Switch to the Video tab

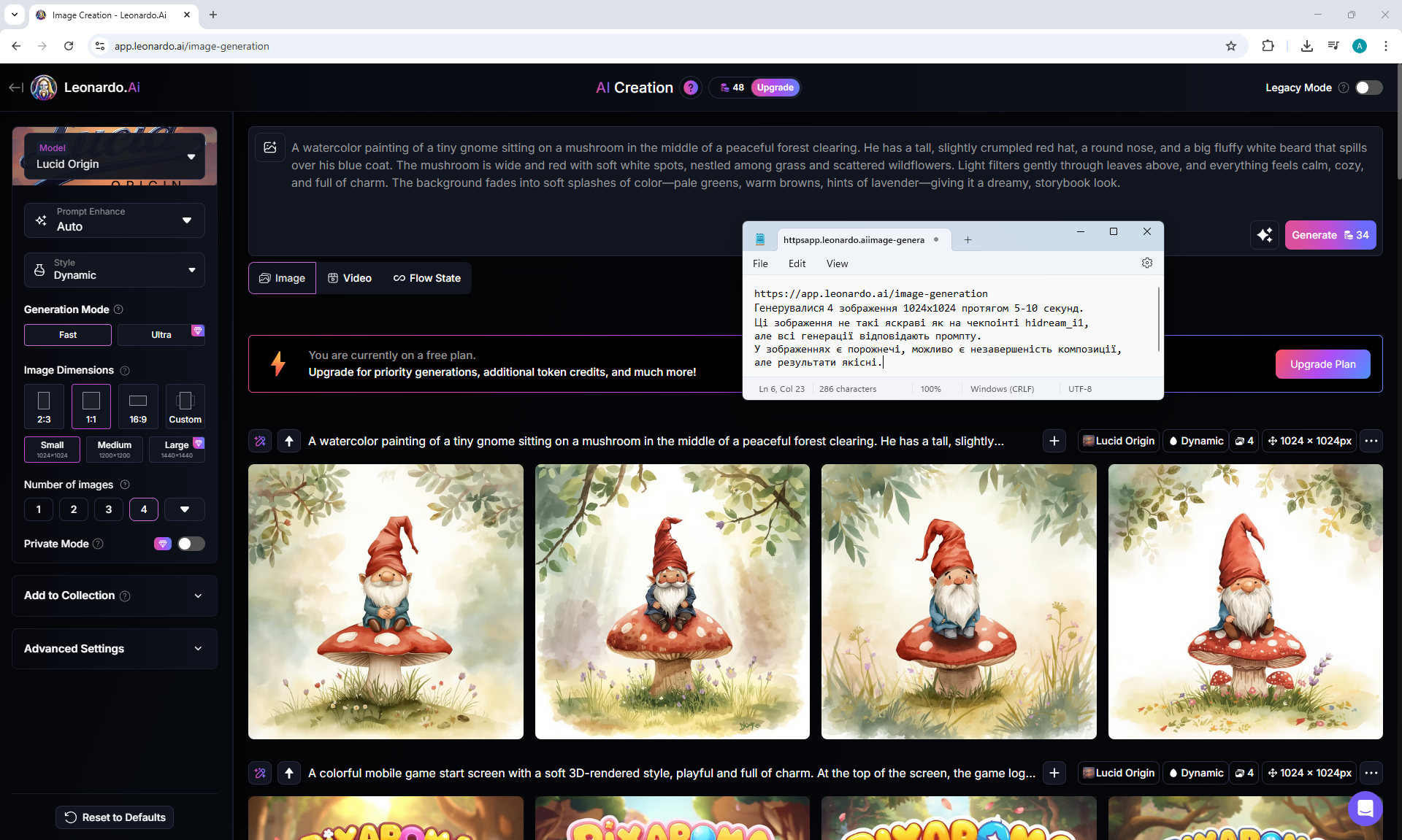pos(350,278)
